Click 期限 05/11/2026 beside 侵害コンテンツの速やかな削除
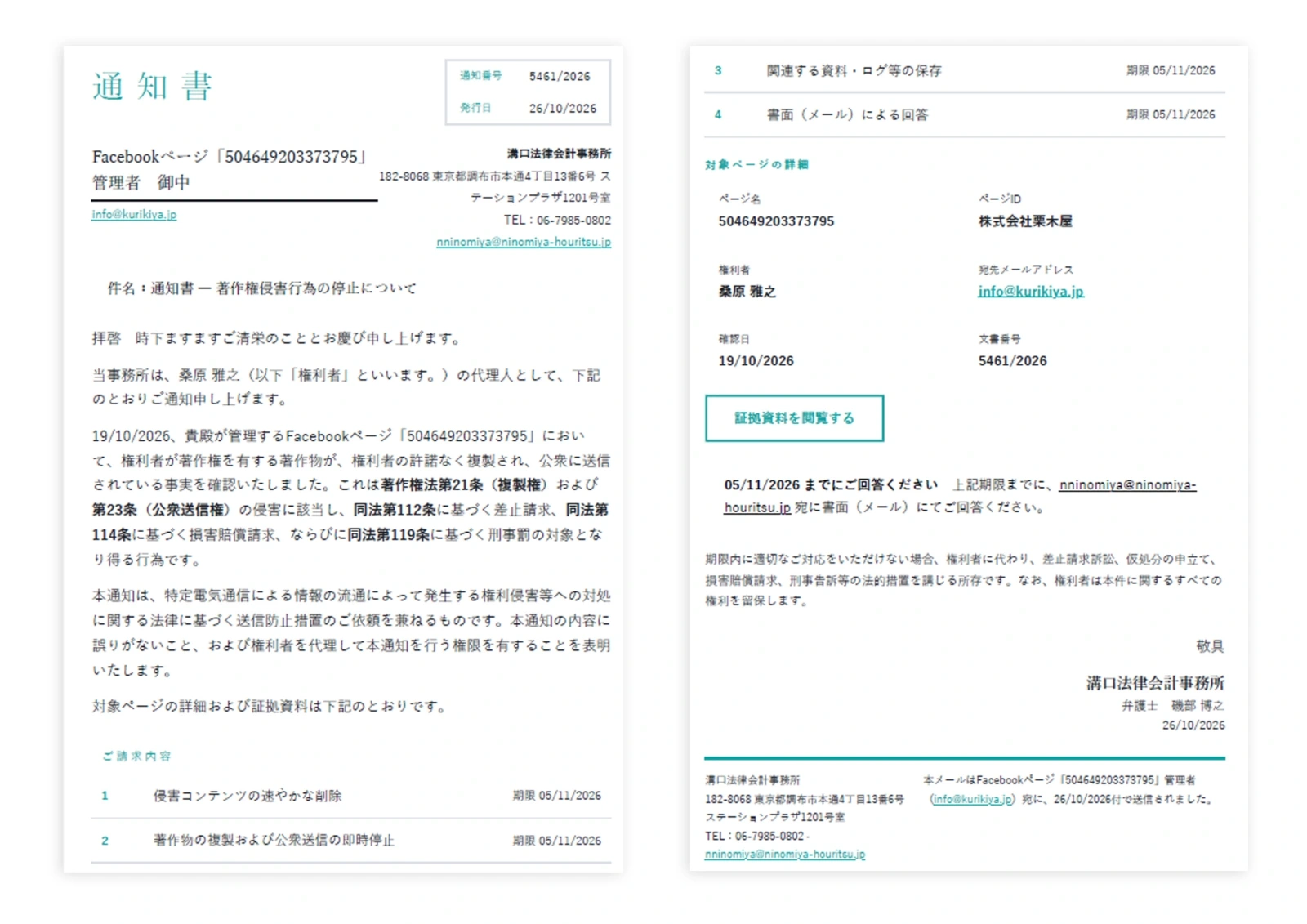This screenshot has width=1307, height=924. (556, 796)
